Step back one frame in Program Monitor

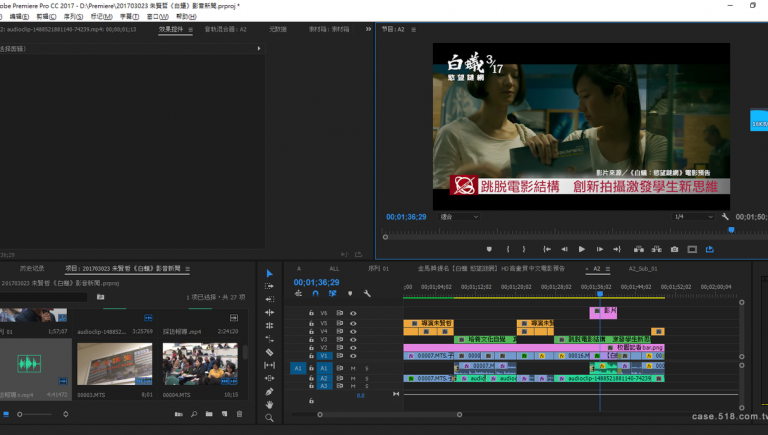click(x=564, y=249)
